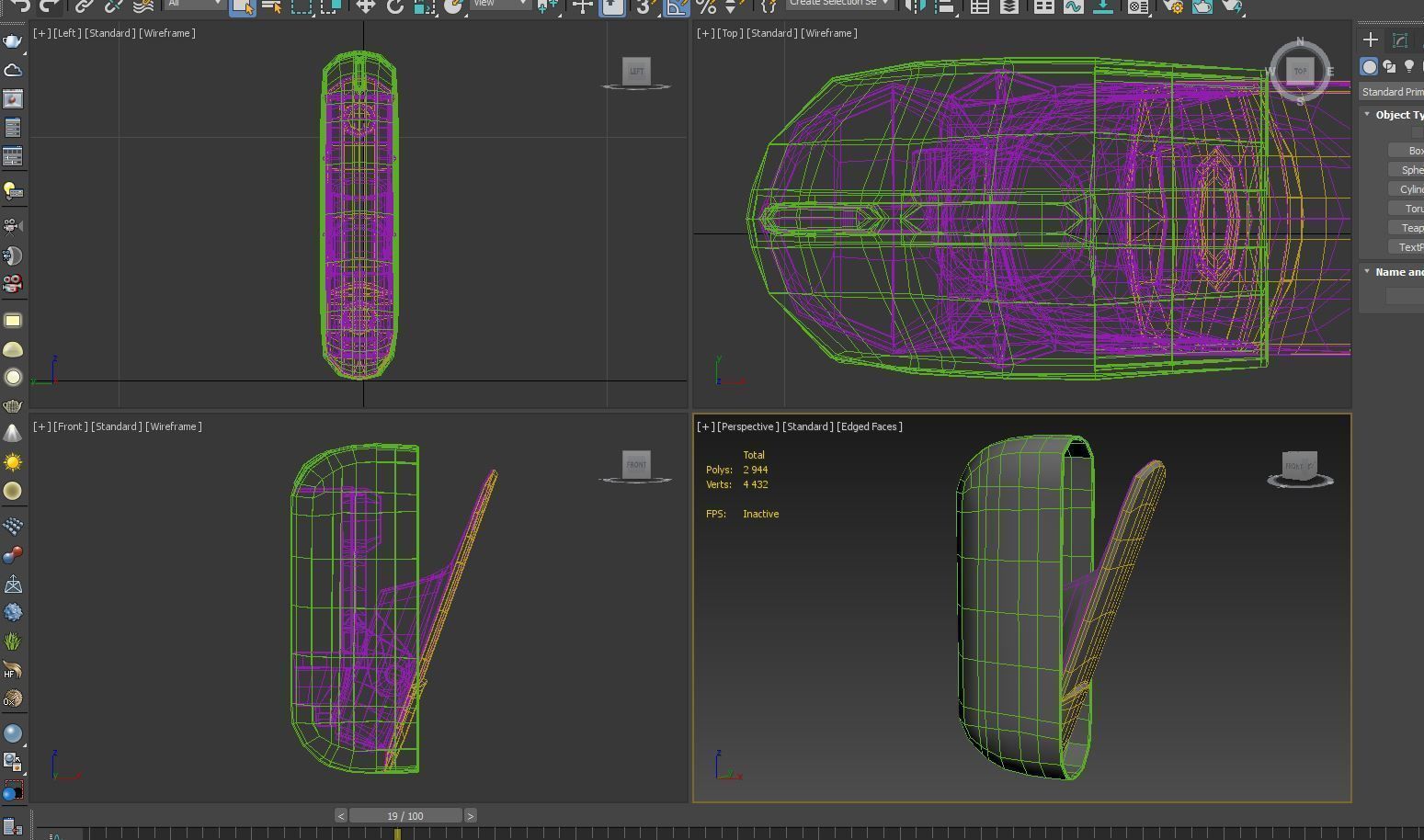
Task: Select the Shapes category button
Action: click(x=1389, y=66)
